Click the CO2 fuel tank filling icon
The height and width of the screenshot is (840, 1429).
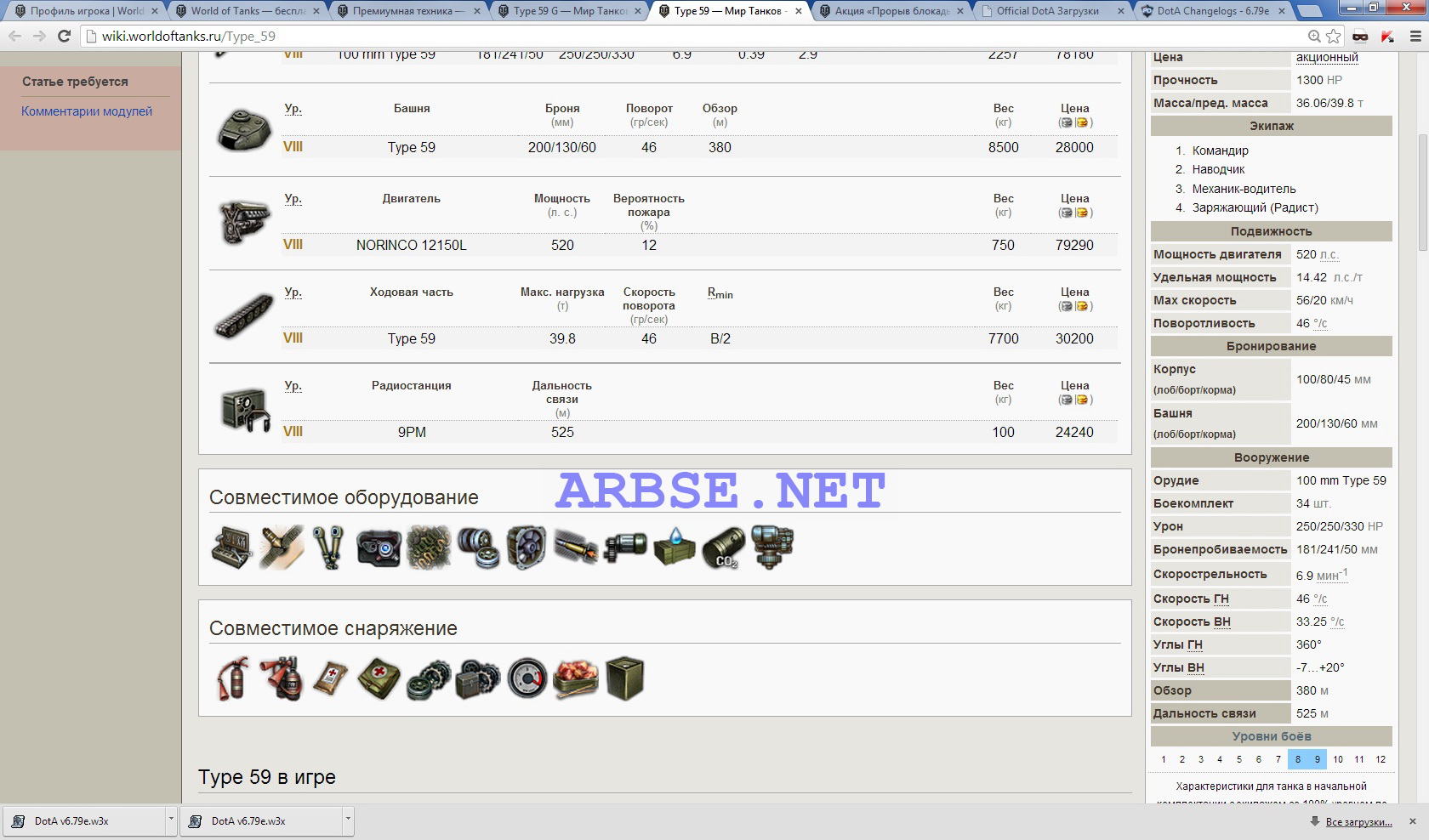click(724, 548)
